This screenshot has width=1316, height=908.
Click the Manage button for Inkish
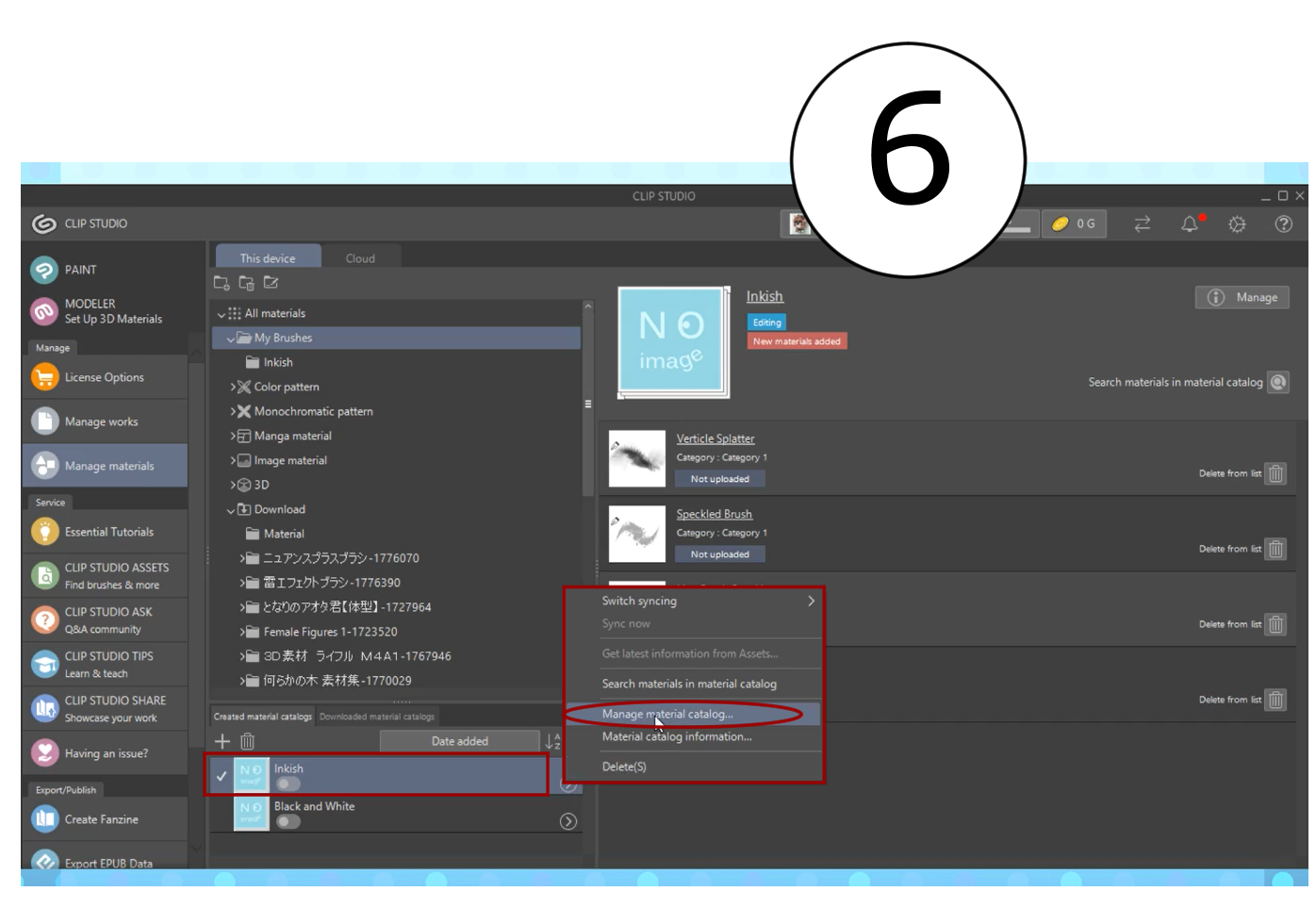point(1242,297)
